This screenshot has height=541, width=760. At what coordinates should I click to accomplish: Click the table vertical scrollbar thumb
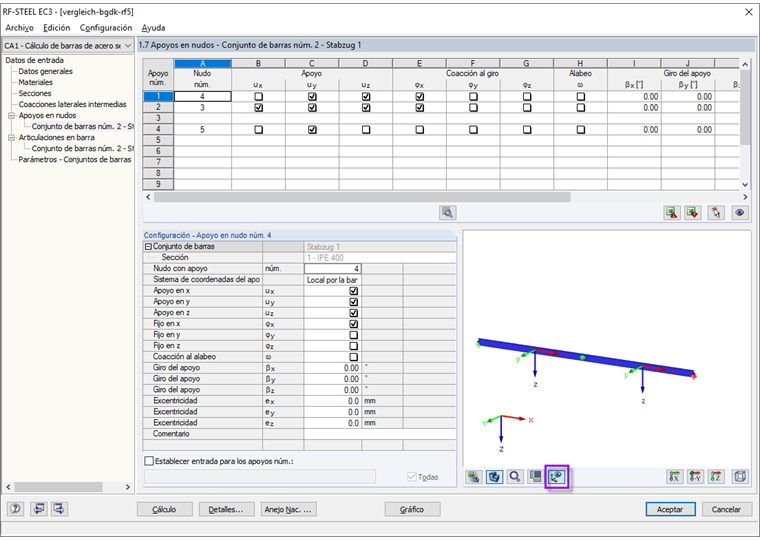tap(745, 107)
